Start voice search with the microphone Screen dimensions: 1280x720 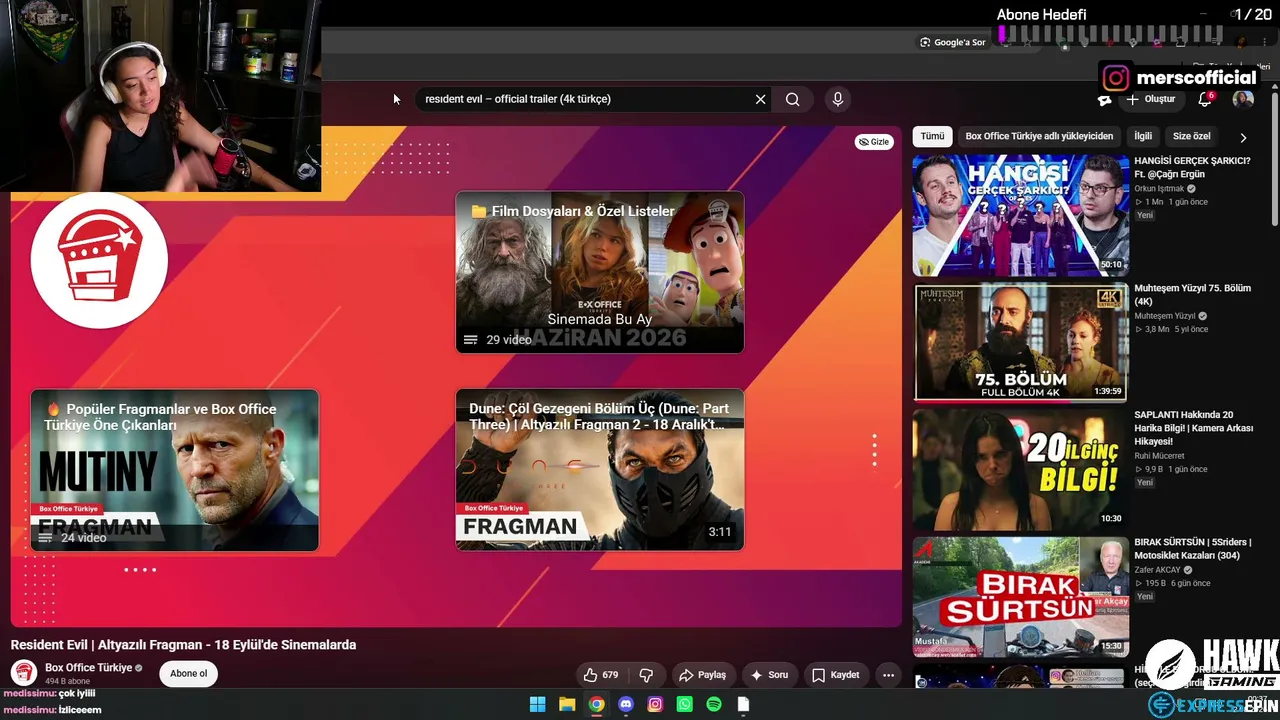(838, 99)
